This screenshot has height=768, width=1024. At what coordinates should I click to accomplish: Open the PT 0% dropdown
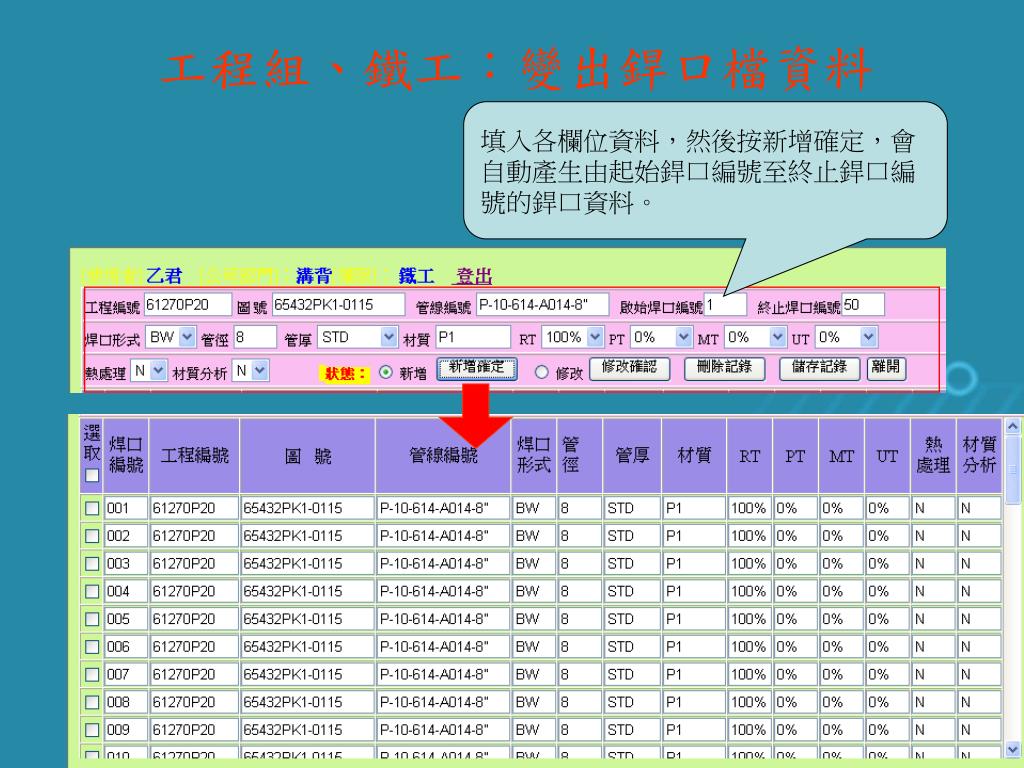click(x=661, y=338)
